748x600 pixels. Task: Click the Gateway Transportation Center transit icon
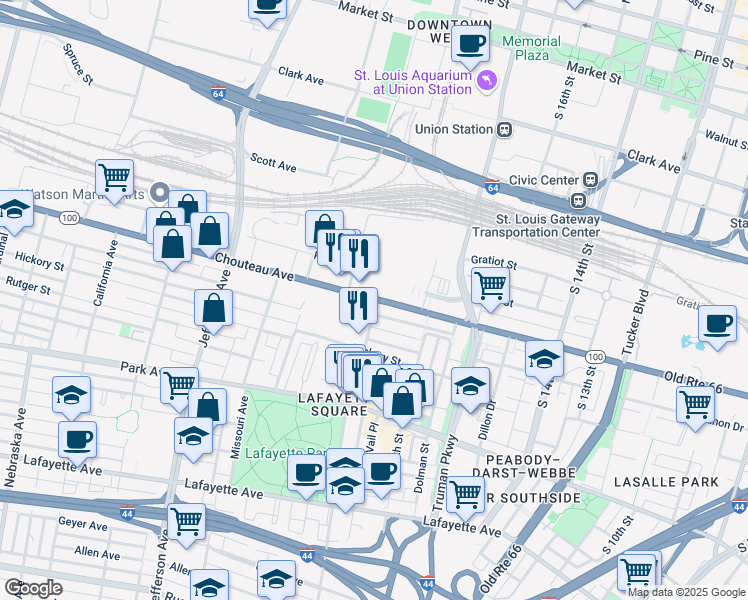point(579,201)
